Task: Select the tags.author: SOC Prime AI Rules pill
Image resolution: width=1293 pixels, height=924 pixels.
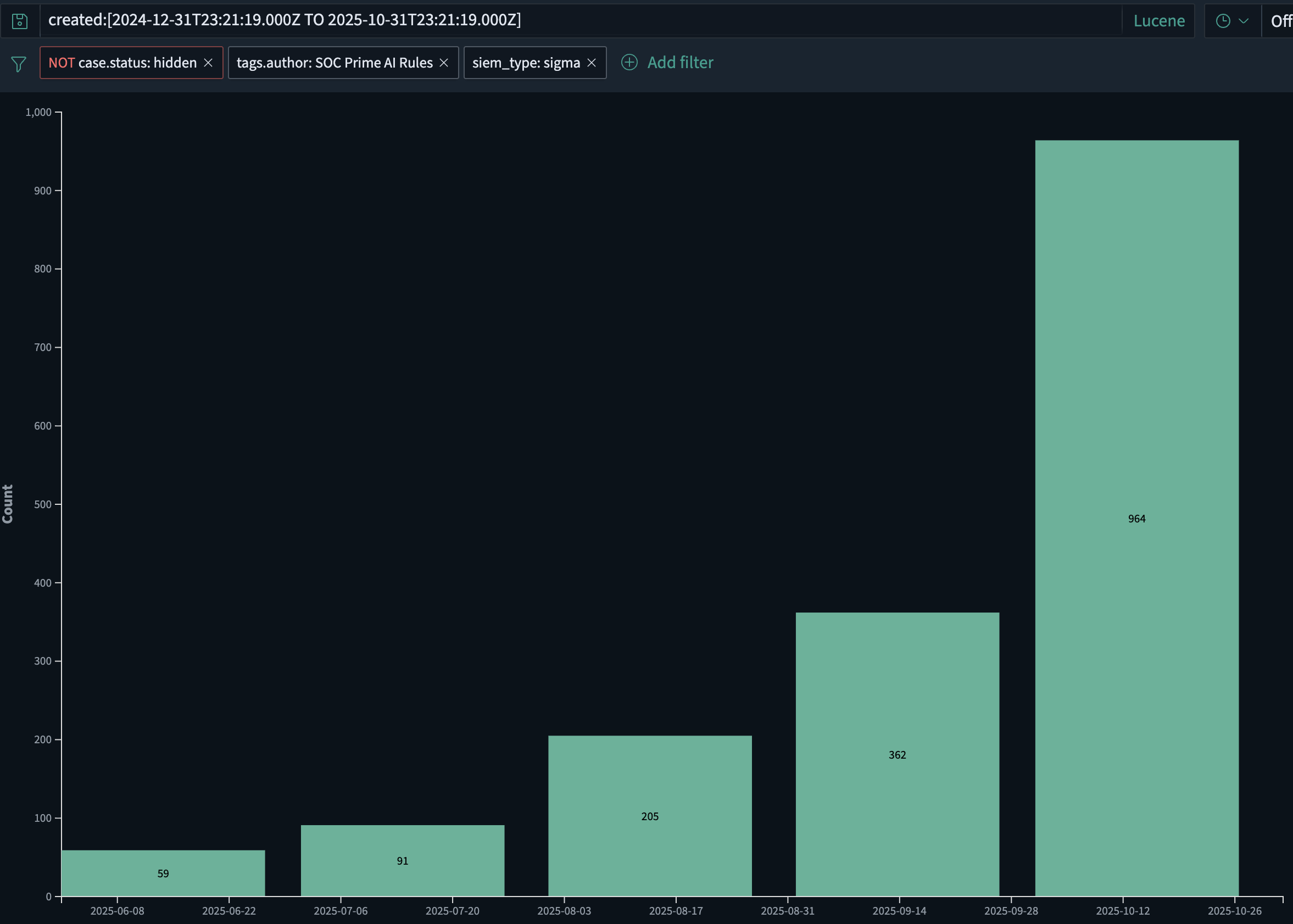Action: tap(335, 63)
